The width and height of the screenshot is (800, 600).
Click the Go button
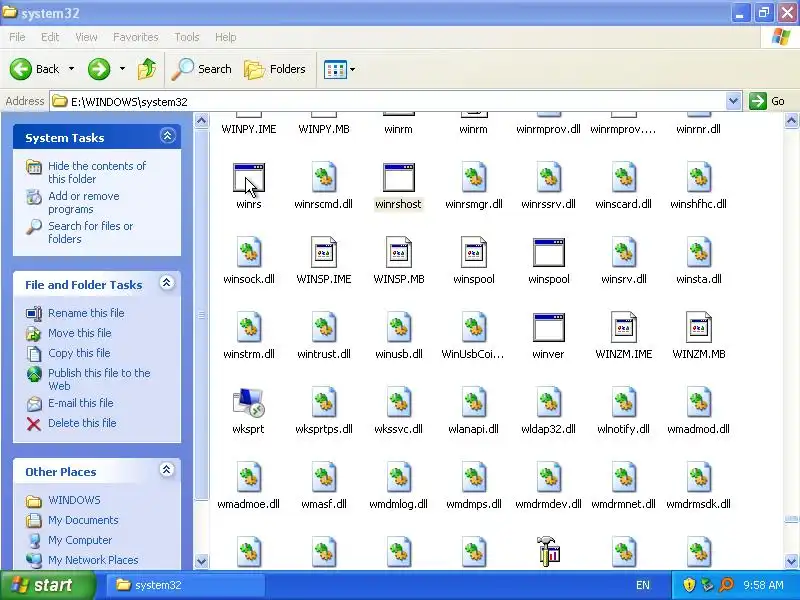767,101
